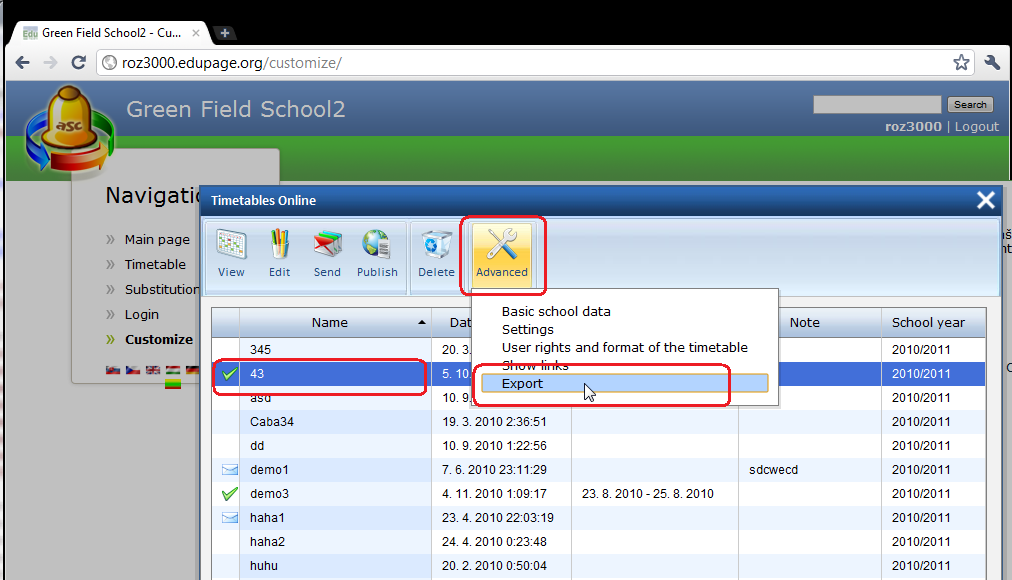The image size is (1012, 580).
Task: Bookmark page with star icon
Action: [961, 63]
